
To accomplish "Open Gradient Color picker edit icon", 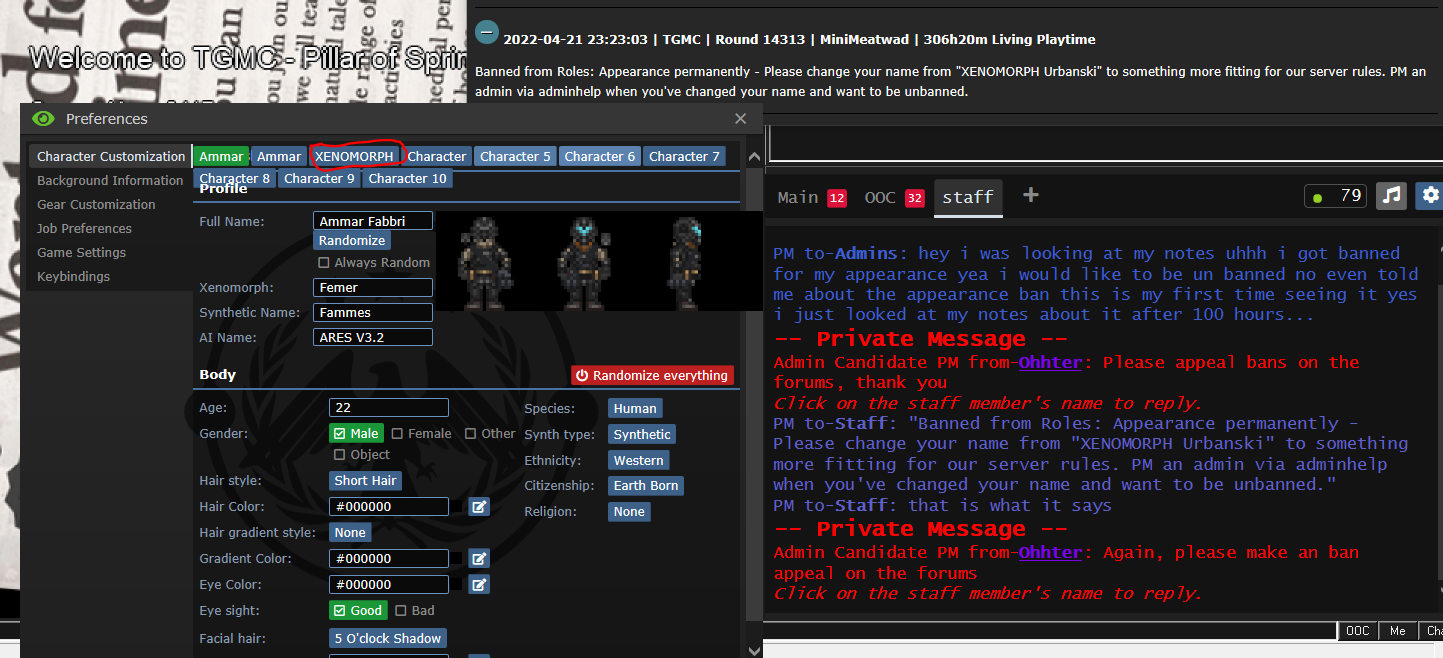I will click(x=480, y=559).
